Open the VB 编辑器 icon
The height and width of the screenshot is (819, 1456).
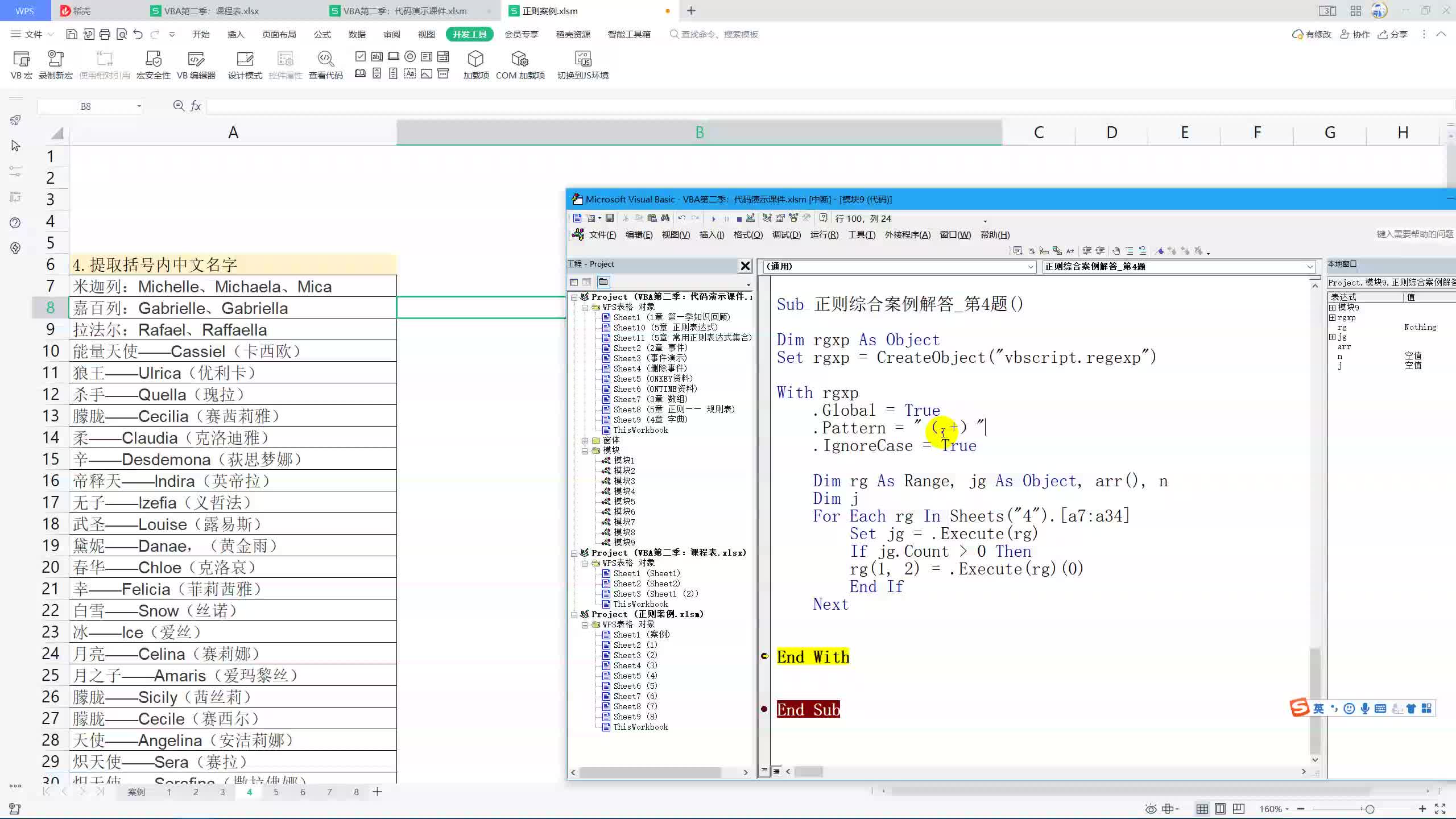[x=196, y=59]
